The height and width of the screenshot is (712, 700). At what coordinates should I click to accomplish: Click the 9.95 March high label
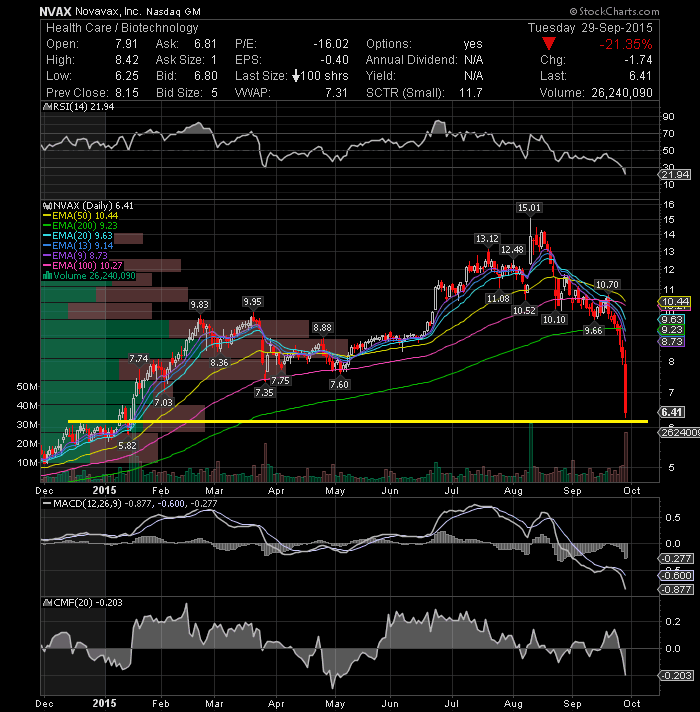pyautogui.click(x=252, y=302)
